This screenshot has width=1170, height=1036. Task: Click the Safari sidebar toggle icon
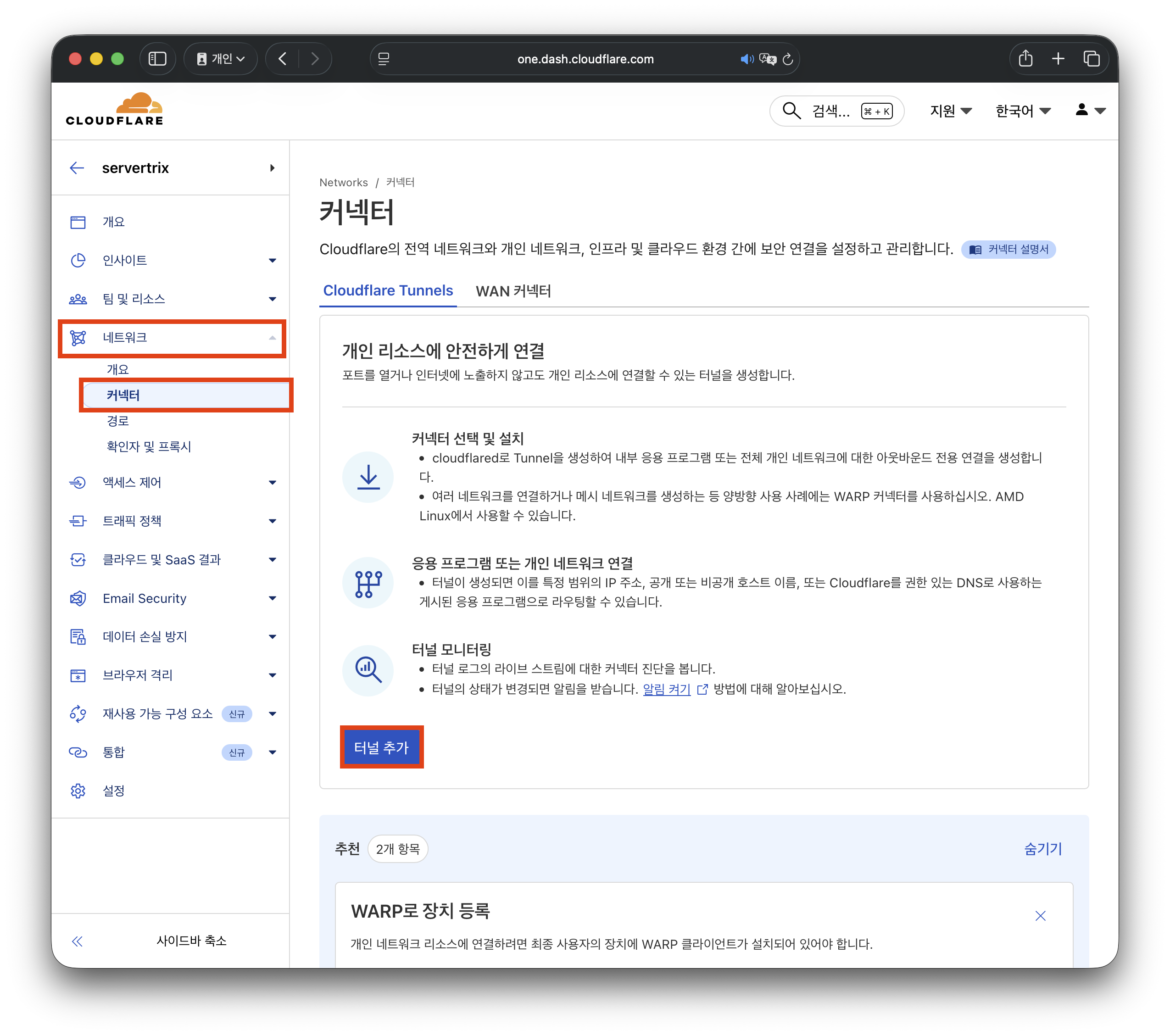pyautogui.click(x=157, y=59)
